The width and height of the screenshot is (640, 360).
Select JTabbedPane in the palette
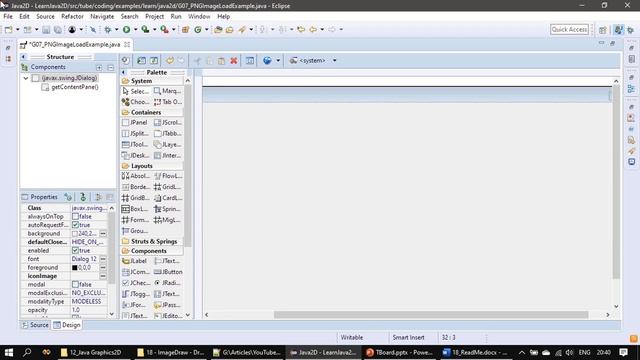click(167, 133)
